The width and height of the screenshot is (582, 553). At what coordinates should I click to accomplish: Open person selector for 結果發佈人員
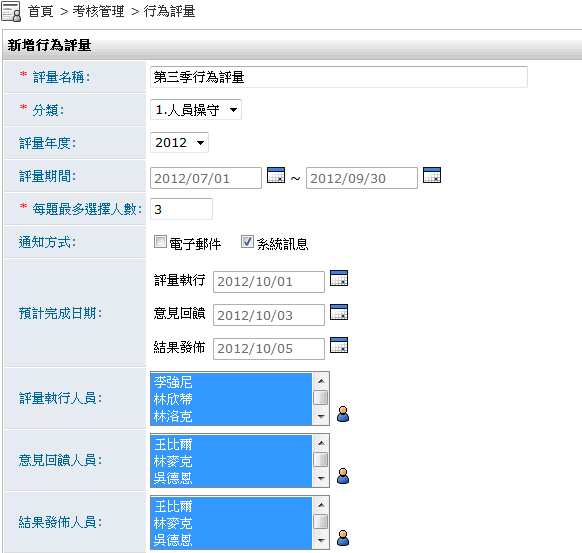(343, 538)
